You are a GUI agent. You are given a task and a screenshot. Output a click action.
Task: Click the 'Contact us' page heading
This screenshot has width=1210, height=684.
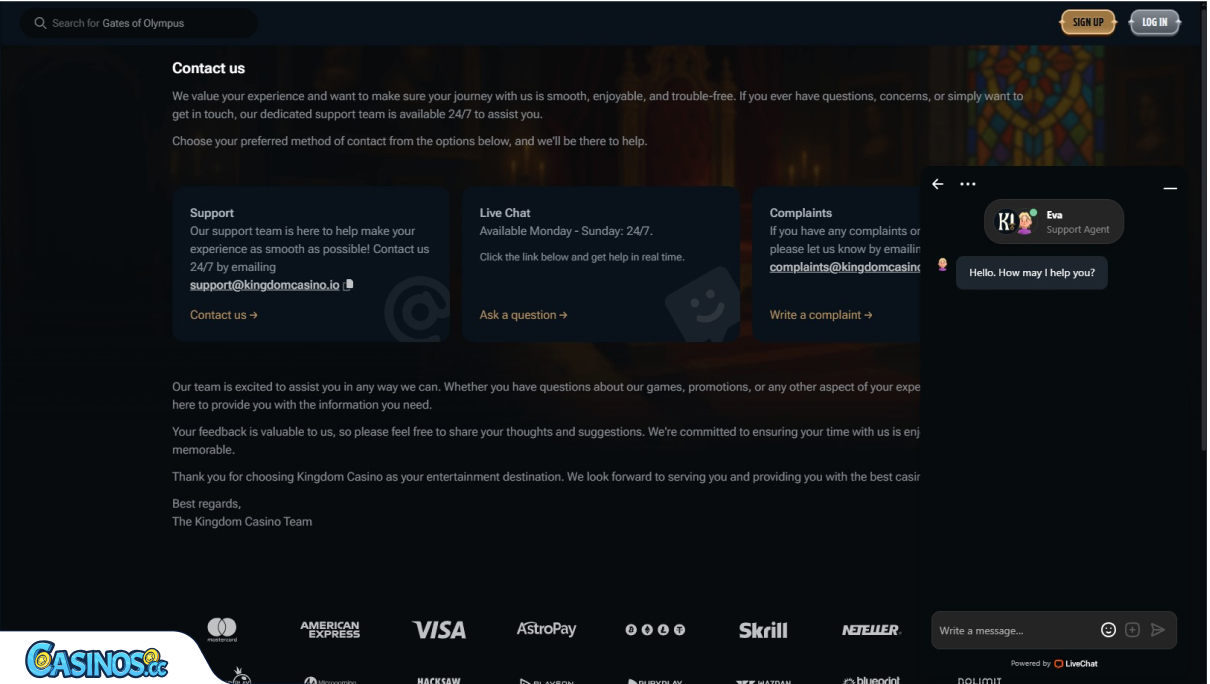click(x=208, y=68)
